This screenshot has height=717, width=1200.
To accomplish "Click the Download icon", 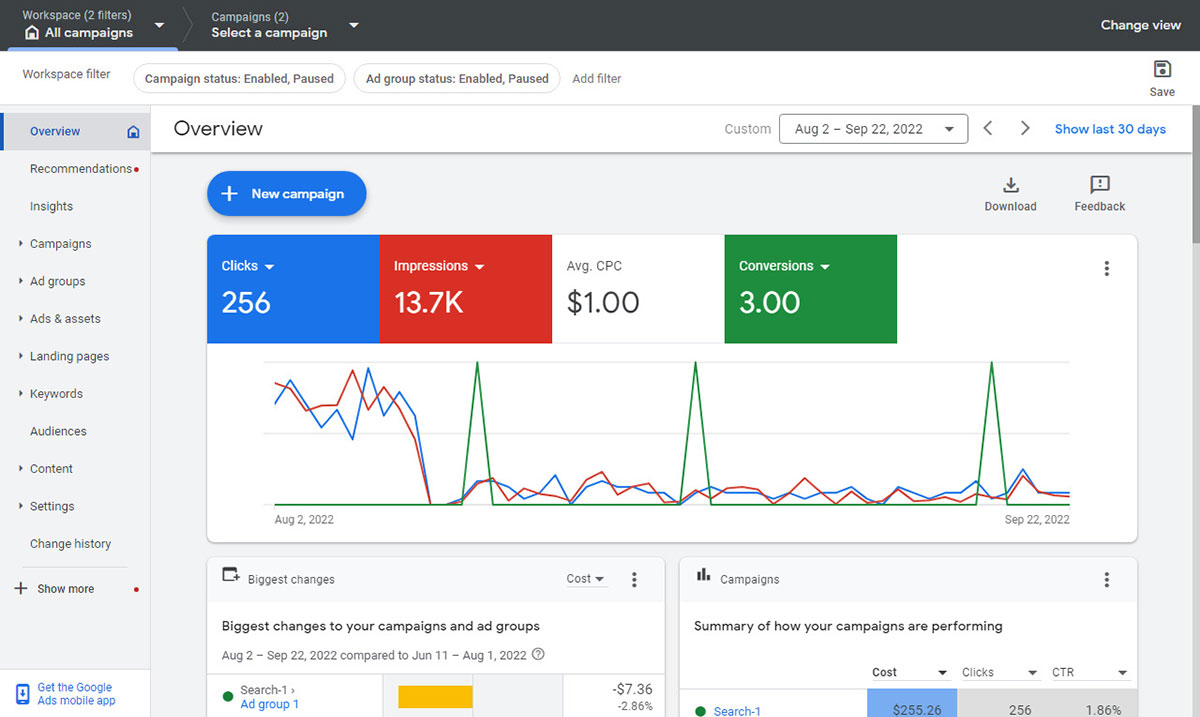I will point(1010,185).
